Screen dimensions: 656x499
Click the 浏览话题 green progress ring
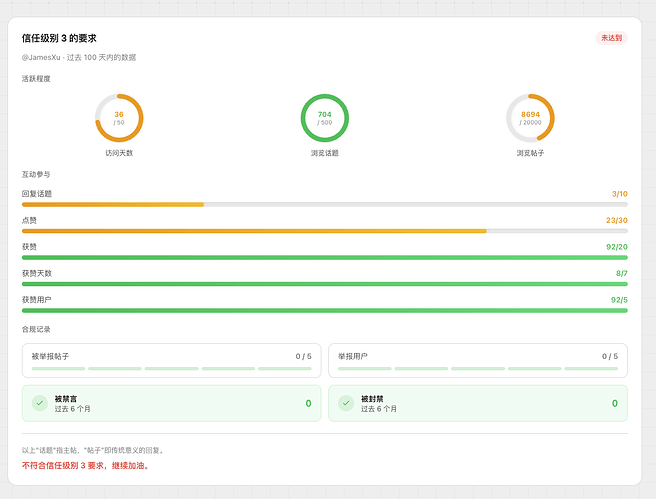click(x=325, y=118)
